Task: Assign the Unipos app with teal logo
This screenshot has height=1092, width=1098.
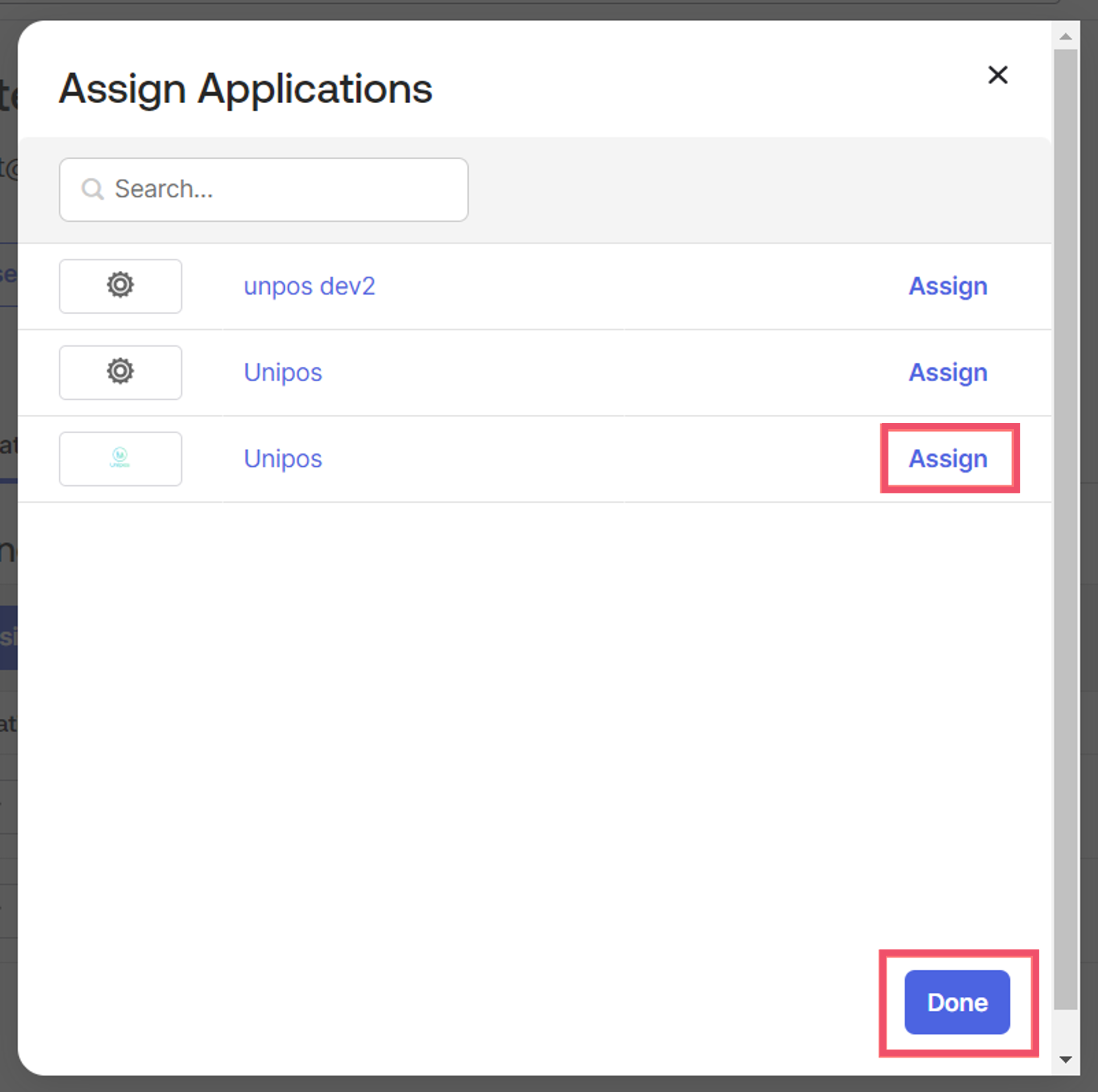Action: point(948,458)
